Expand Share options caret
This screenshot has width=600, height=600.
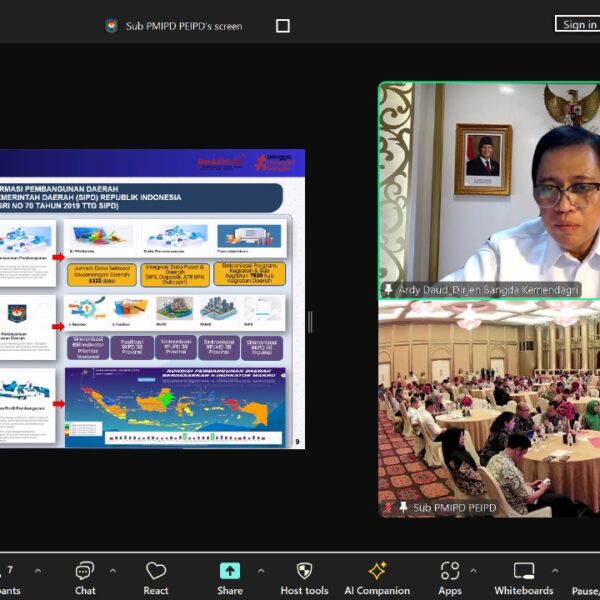pyautogui.click(x=261, y=571)
